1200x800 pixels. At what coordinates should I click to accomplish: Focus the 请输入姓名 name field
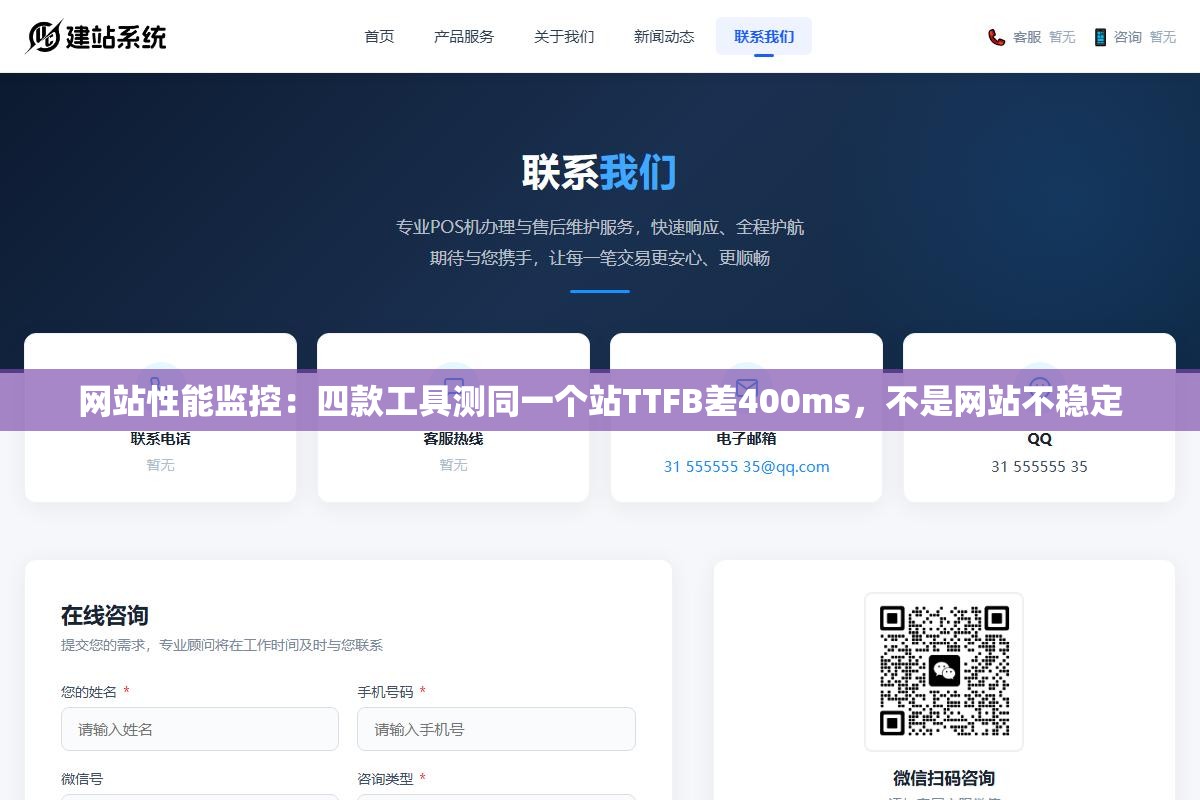coord(200,729)
